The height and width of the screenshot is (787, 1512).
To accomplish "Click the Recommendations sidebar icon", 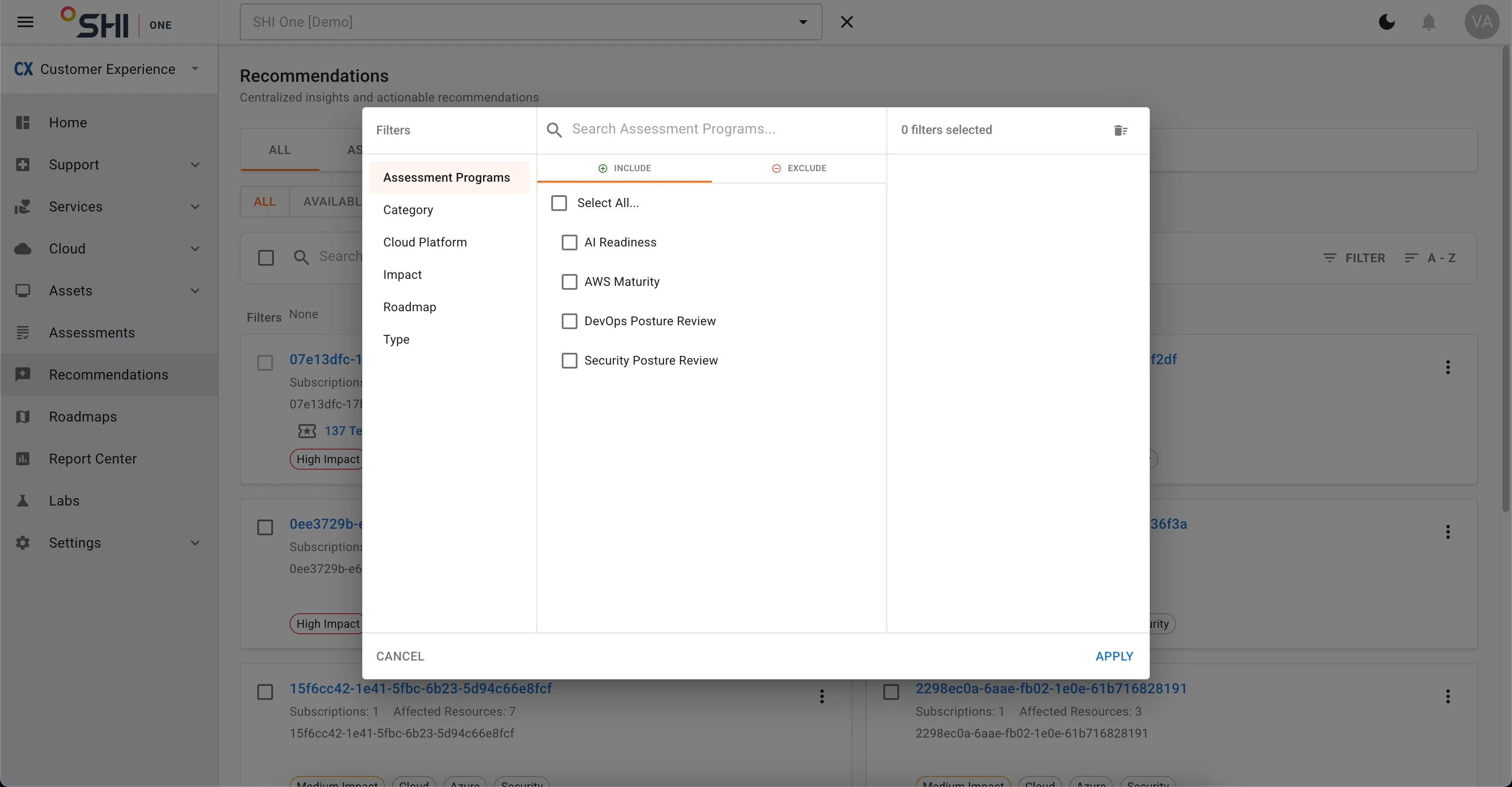I will coord(23,375).
